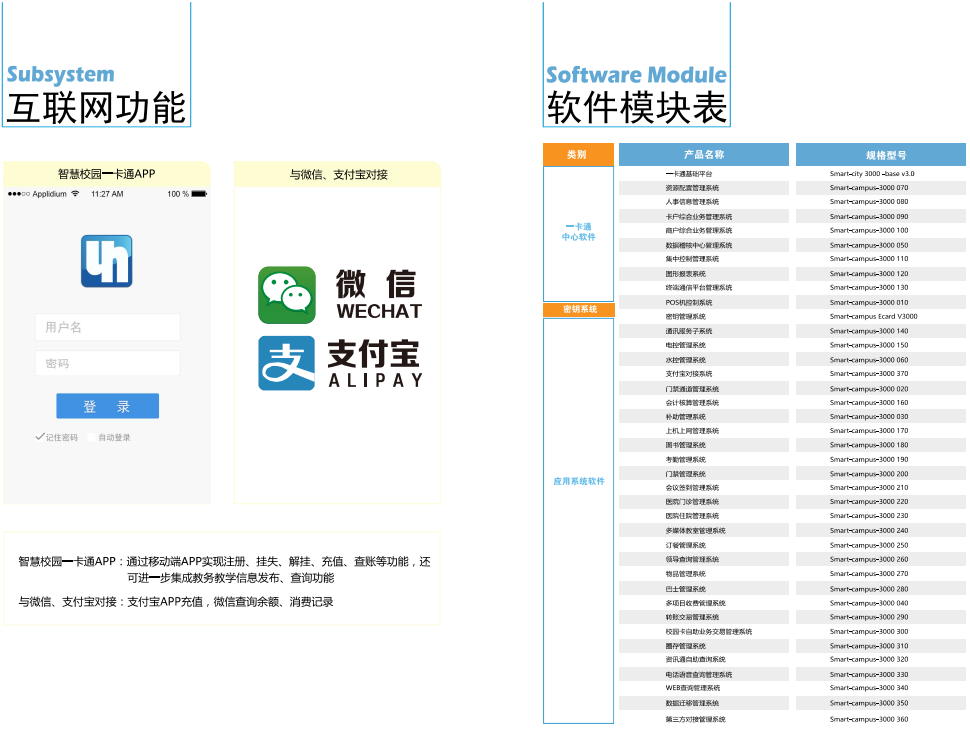Click the 集中控制管理系统 row

click(704, 259)
